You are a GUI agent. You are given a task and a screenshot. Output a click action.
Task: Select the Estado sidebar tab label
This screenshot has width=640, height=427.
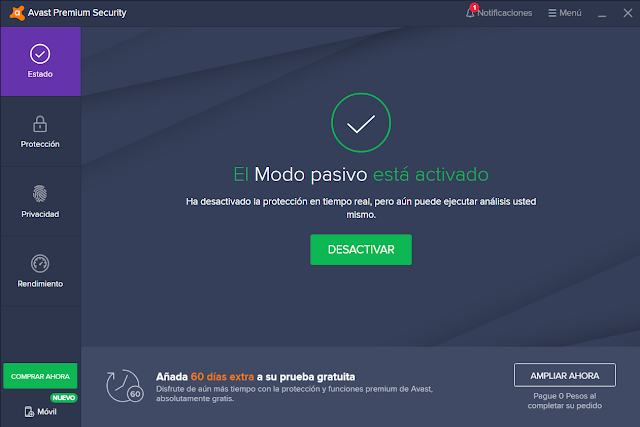pos(40,74)
